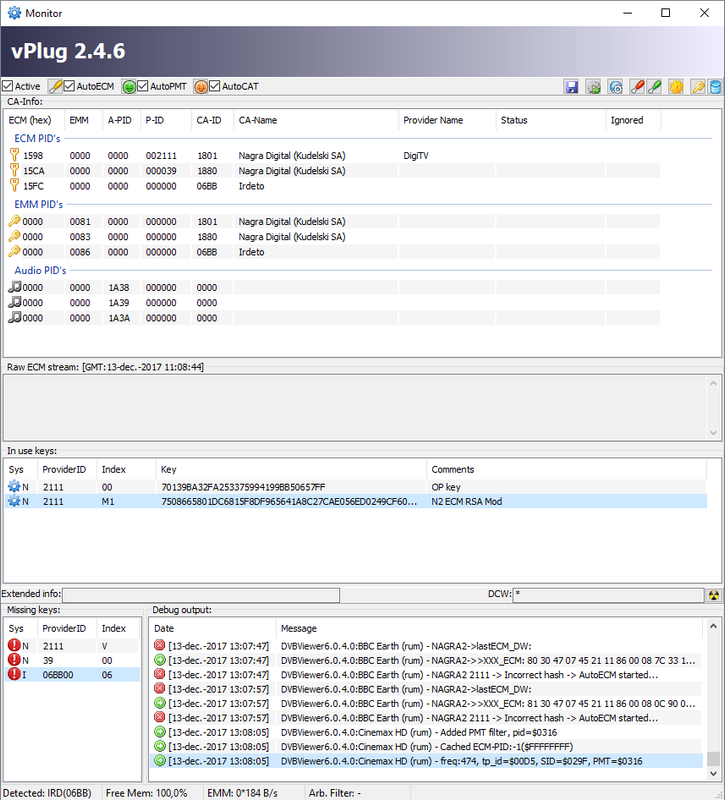Viewport: 725px width, 800px height.
Task: Click debug output scrollbar up arrow
Action: click(x=713, y=626)
